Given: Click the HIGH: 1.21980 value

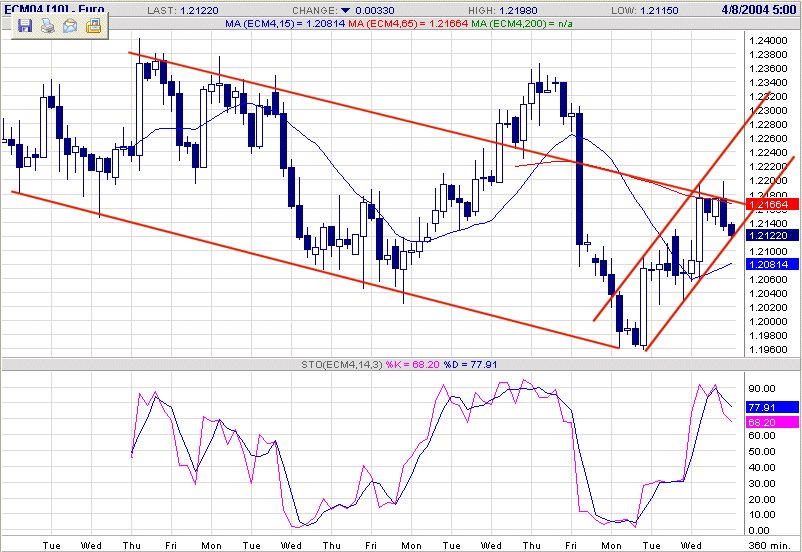Looking at the screenshot, I should tap(504, 10).
